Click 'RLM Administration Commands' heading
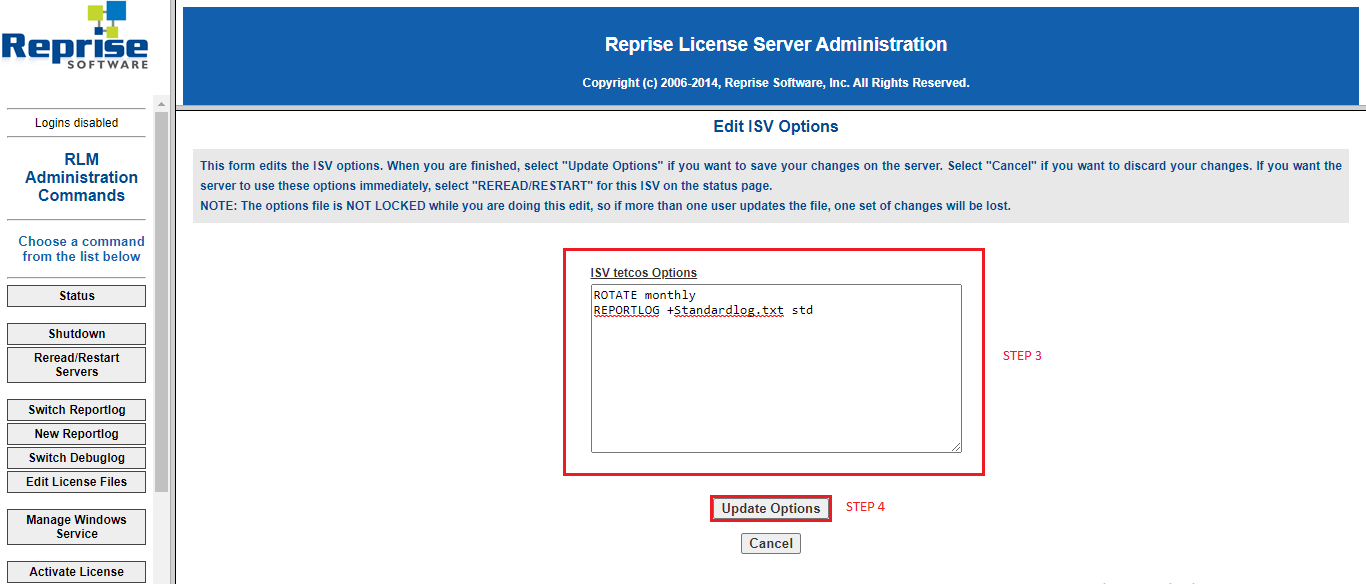Screen dimensions: 1366x584 coord(82,177)
